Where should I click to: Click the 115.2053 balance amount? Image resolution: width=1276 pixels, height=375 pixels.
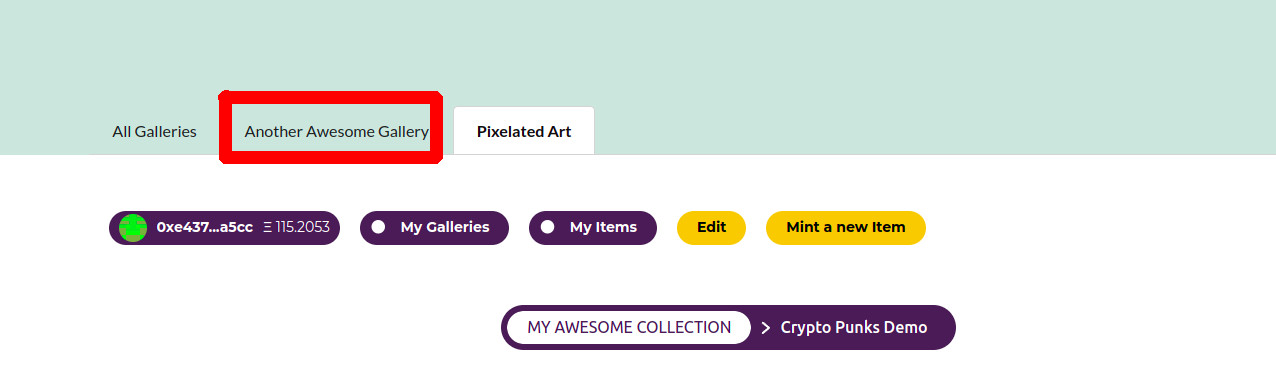[303, 227]
